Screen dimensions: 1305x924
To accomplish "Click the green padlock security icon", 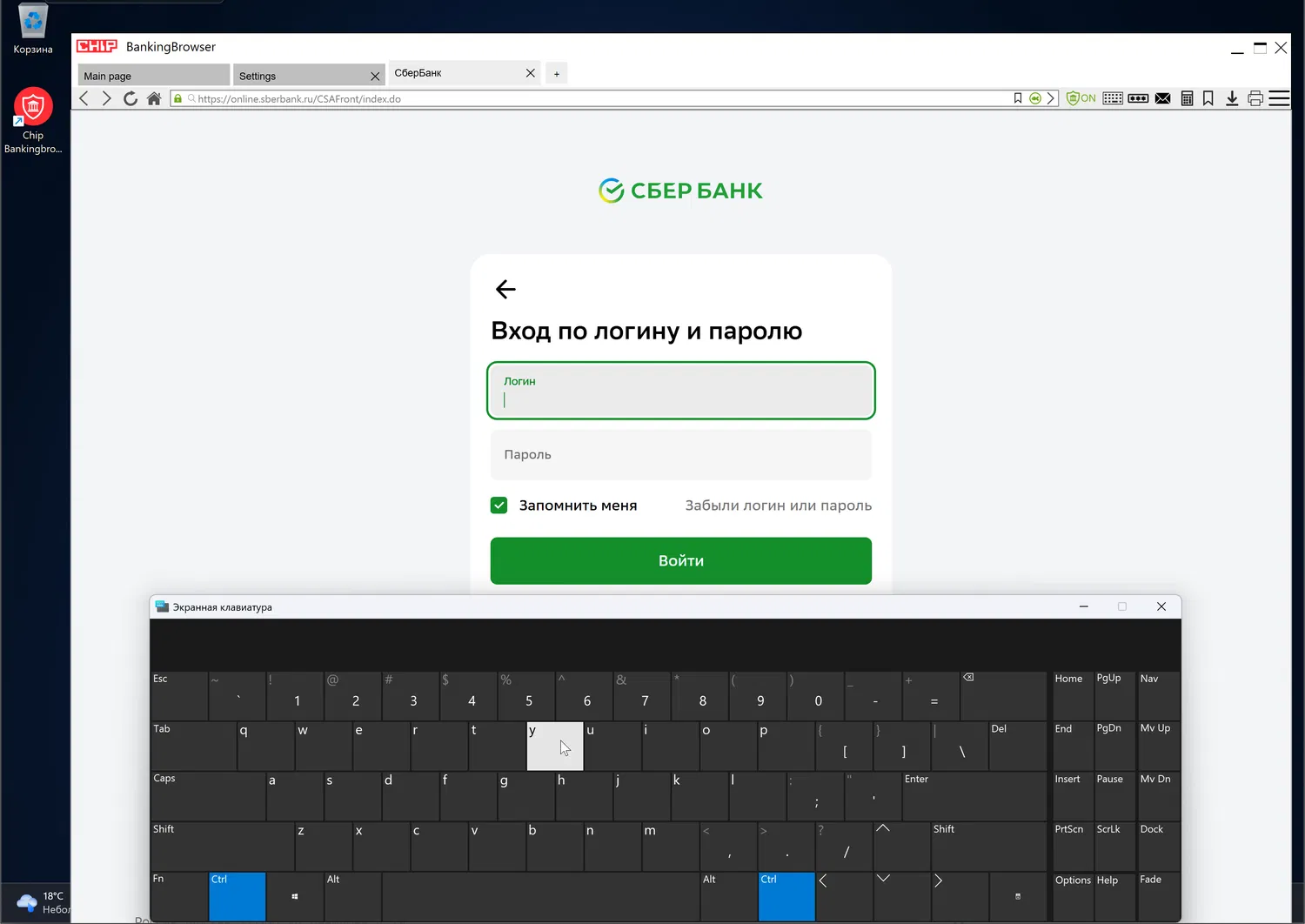I will (177, 98).
